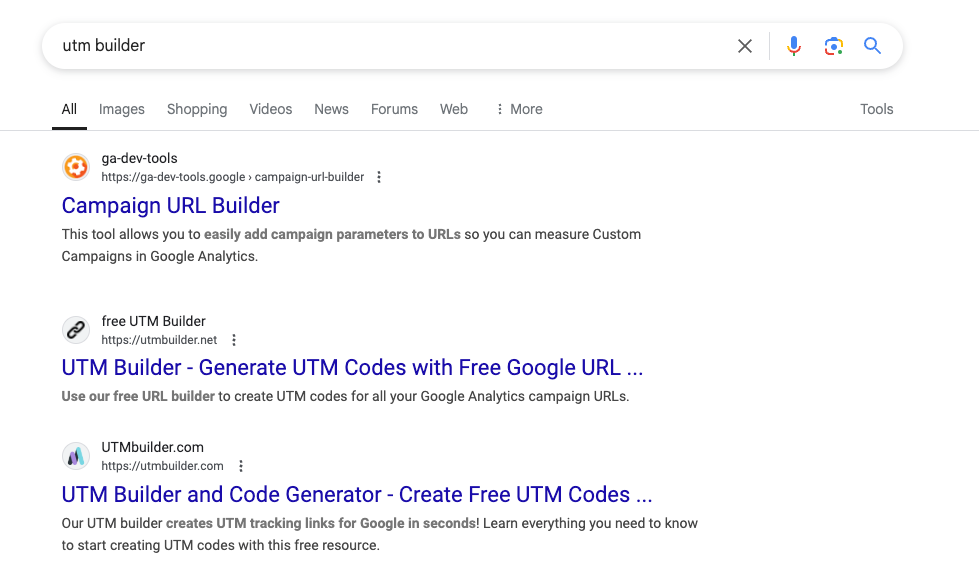Image resolution: width=979 pixels, height=588 pixels.
Task: Click snippet text 'Use our free URL builder'
Action: 138,396
